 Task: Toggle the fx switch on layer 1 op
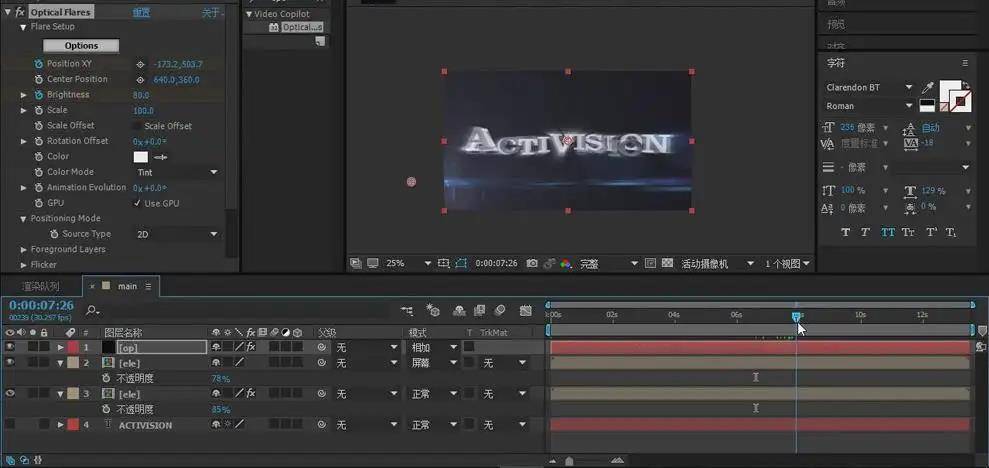click(250, 347)
